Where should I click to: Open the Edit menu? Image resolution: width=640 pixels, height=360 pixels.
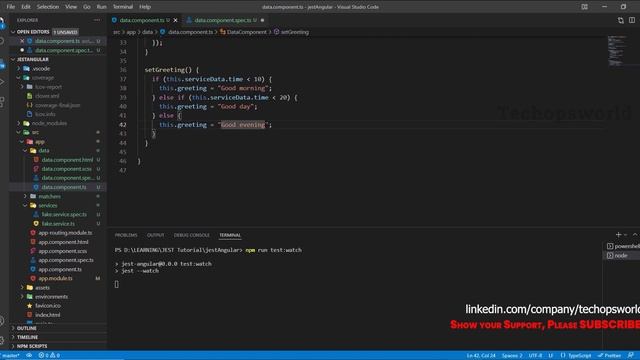click(26, 7)
